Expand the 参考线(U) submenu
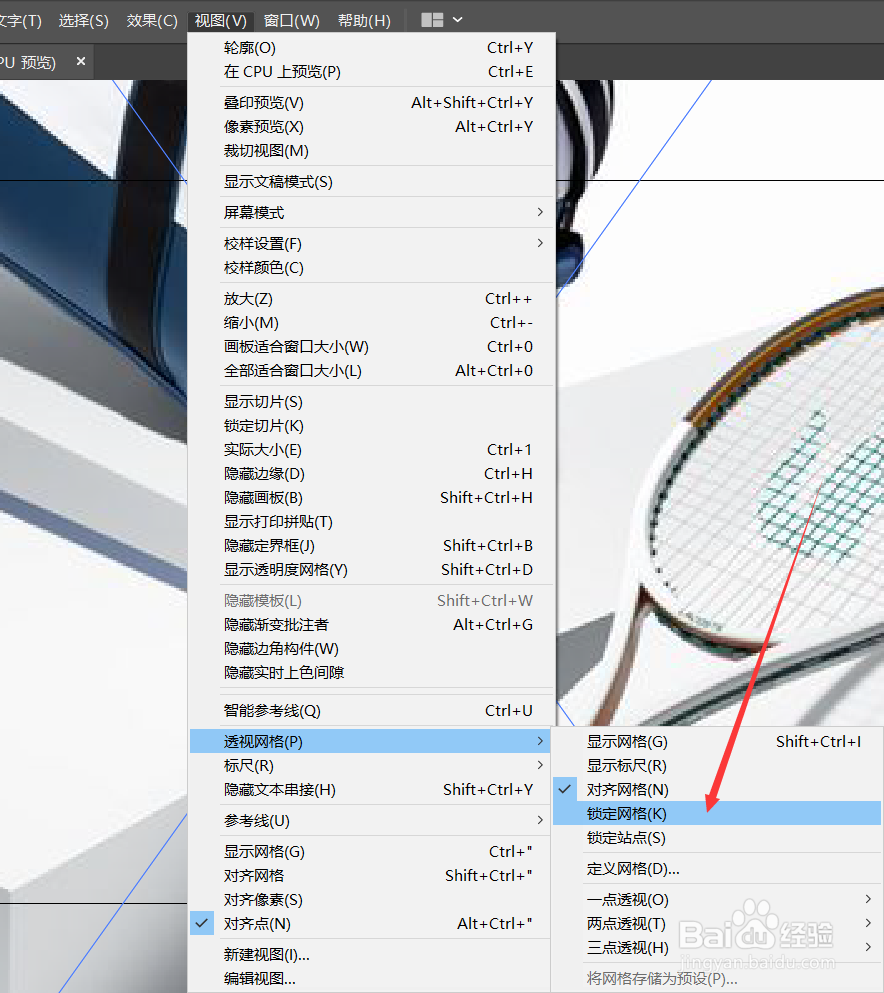The width and height of the screenshot is (884, 993). [x=372, y=821]
